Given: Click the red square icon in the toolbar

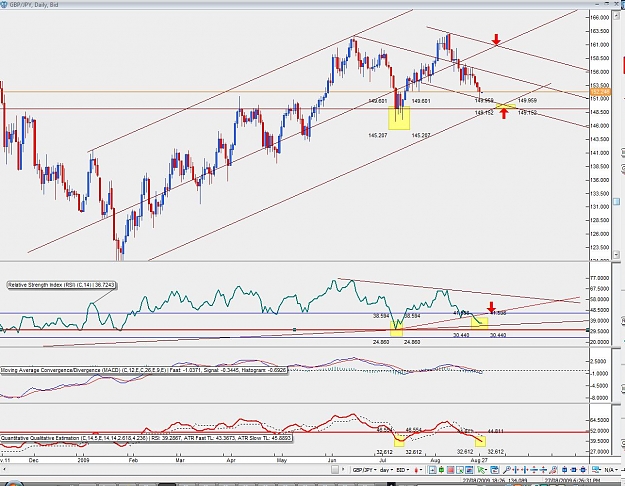Looking at the screenshot, I should click(x=450, y=470).
